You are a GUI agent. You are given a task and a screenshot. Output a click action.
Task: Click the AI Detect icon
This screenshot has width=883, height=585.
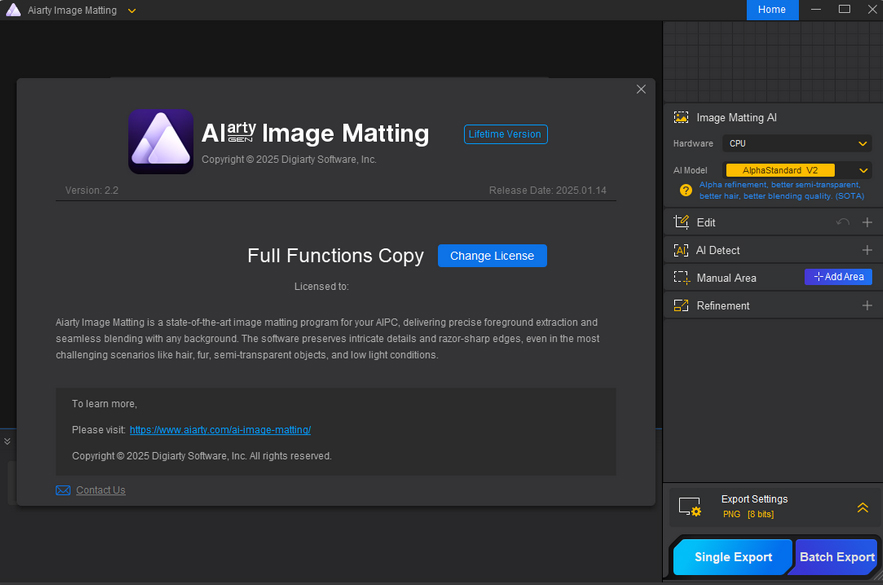[681, 250]
